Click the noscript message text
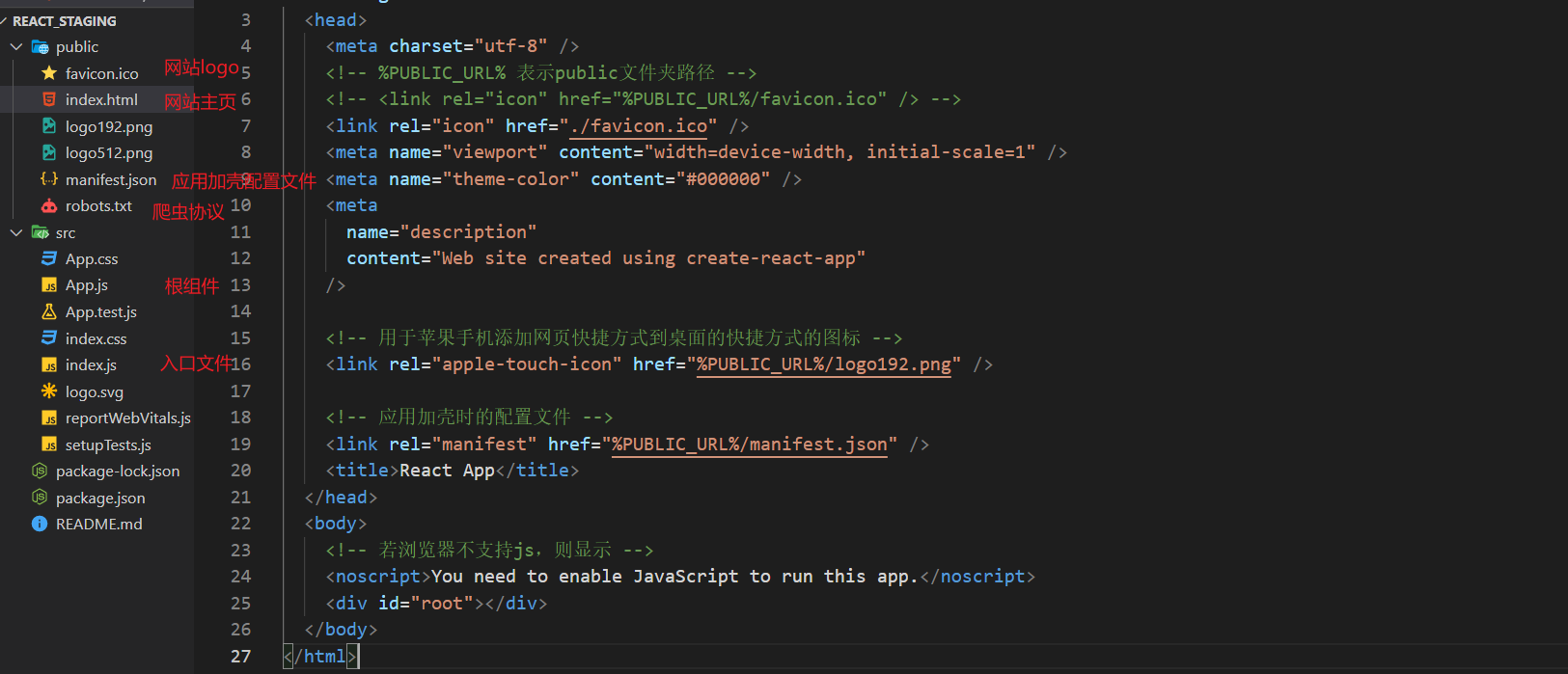Image resolution: width=1568 pixels, height=674 pixels. coord(674,577)
